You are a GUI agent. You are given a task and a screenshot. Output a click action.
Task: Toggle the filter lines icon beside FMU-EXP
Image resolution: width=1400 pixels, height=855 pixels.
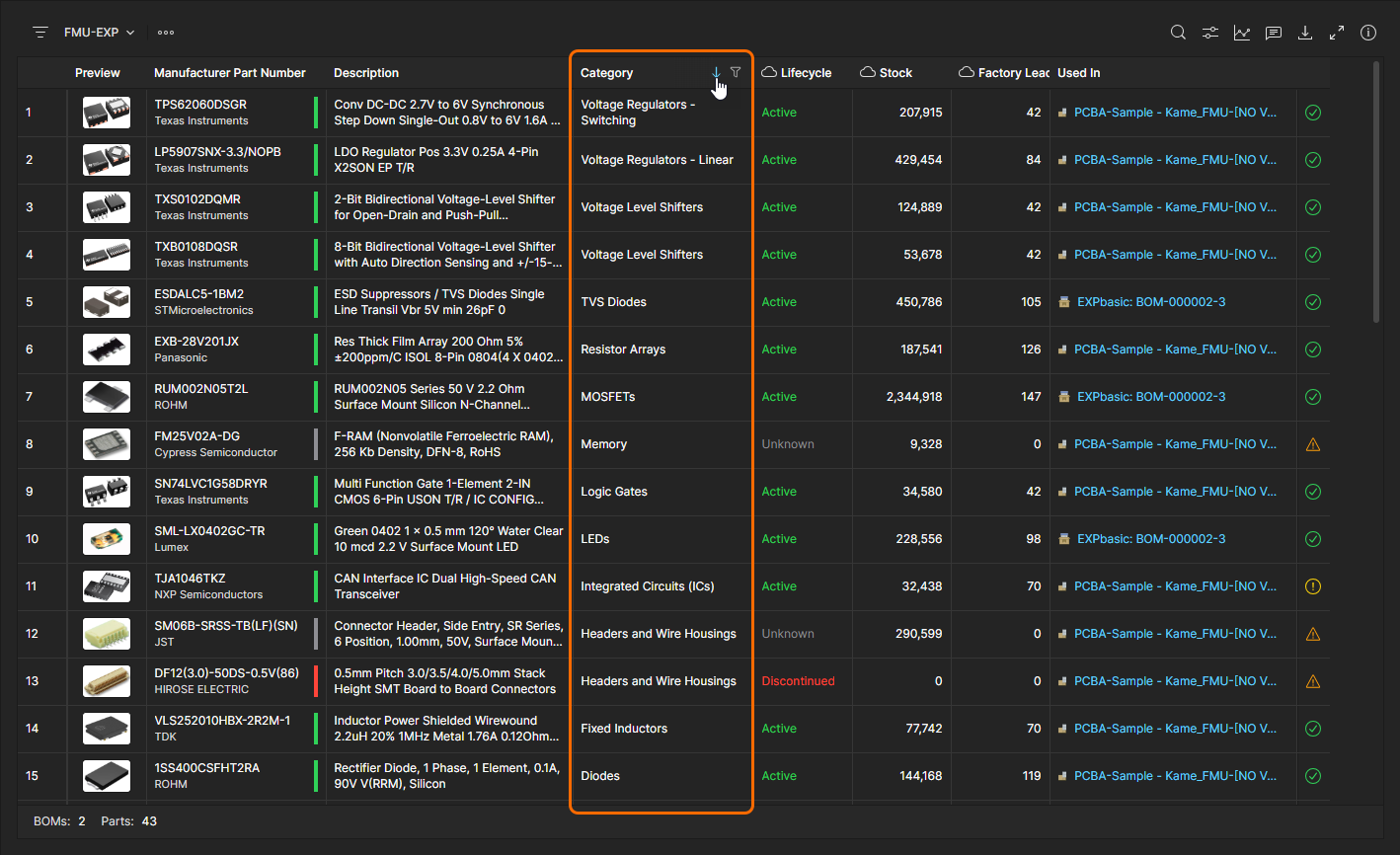click(x=40, y=33)
